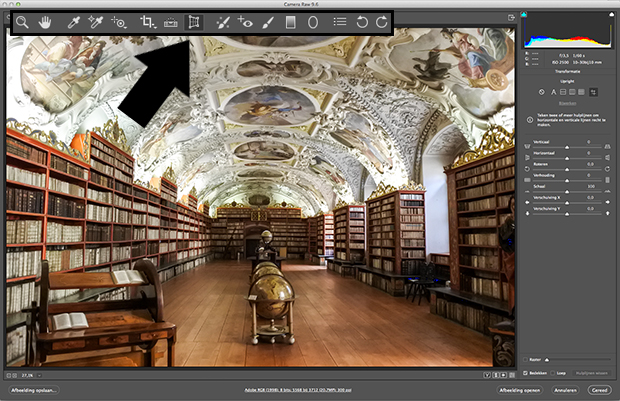Click Afbeelding opslaan button
This screenshot has width=620, height=401.
point(34,390)
